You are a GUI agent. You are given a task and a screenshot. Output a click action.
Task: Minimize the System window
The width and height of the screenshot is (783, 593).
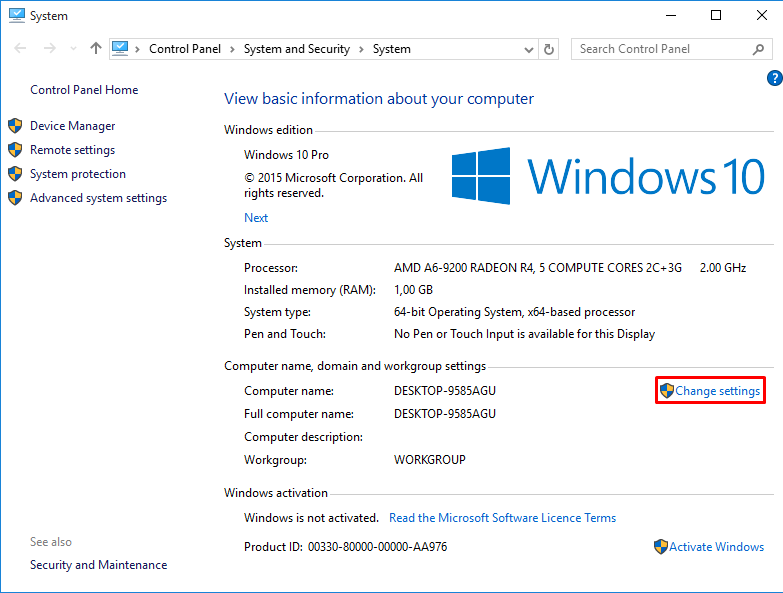point(671,15)
